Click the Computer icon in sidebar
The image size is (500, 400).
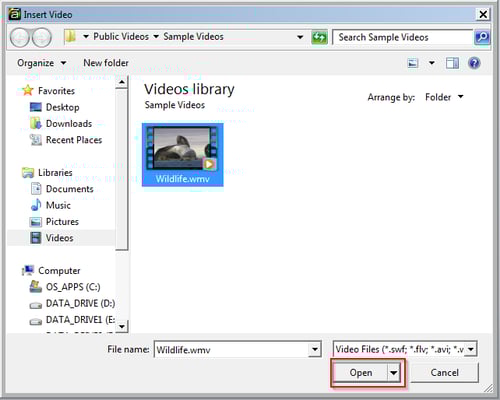28,270
